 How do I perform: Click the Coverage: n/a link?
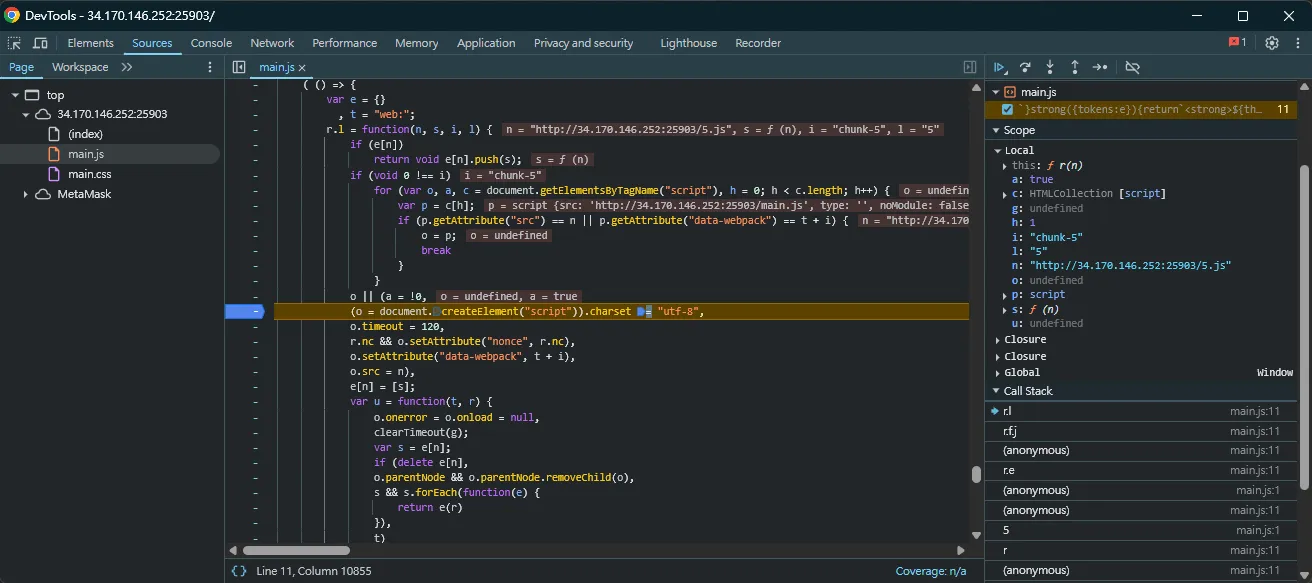click(x=930, y=571)
